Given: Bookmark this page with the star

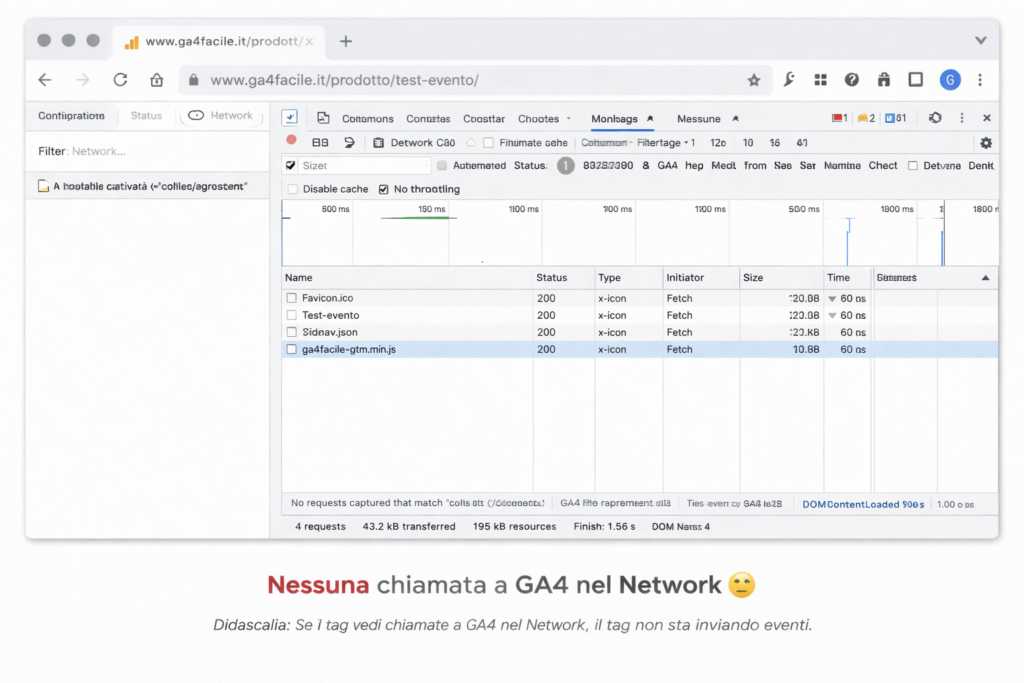Looking at the screenshot, I should pos(754,80).
